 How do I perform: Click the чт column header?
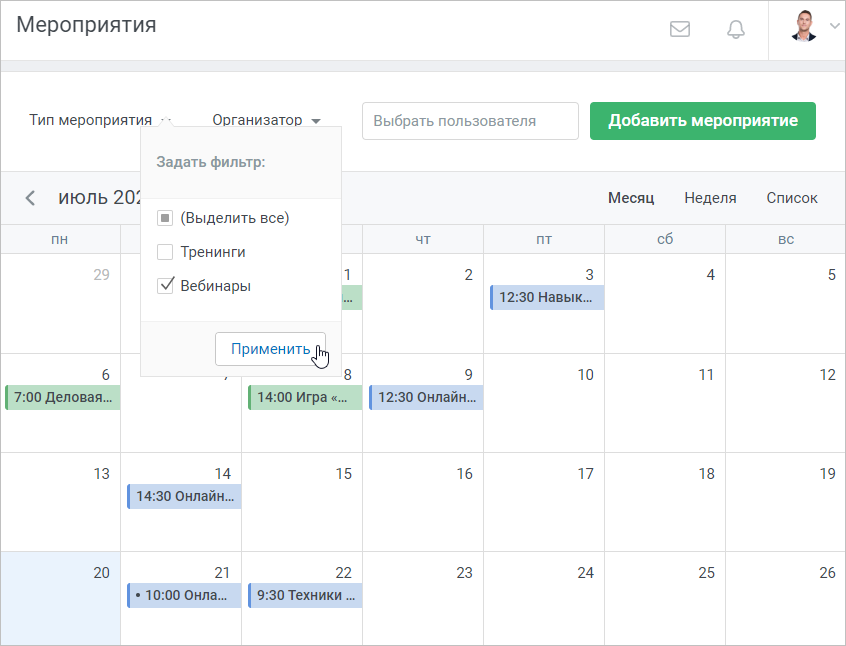(423, 239)
